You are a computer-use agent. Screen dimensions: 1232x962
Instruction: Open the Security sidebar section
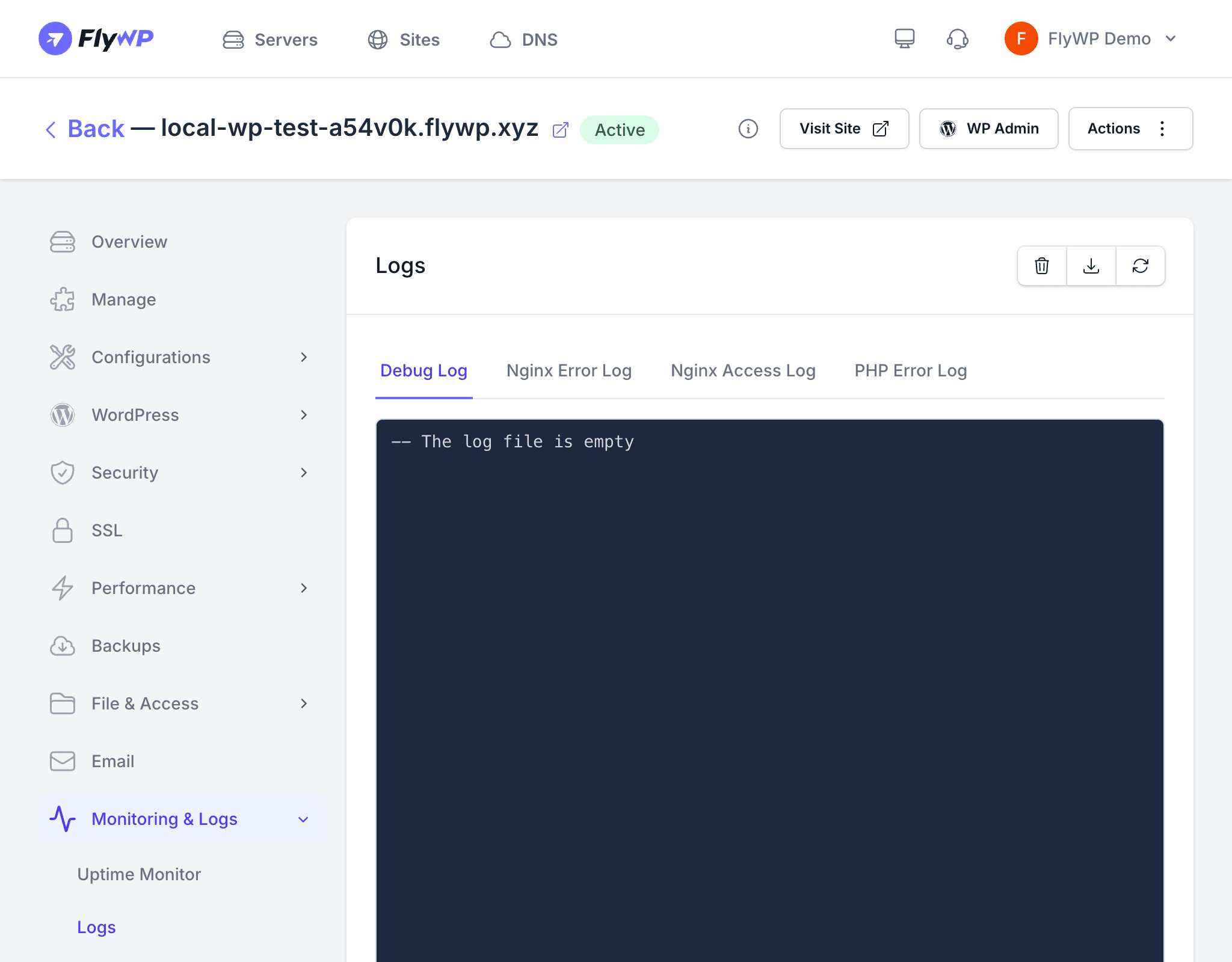point(183,473)
